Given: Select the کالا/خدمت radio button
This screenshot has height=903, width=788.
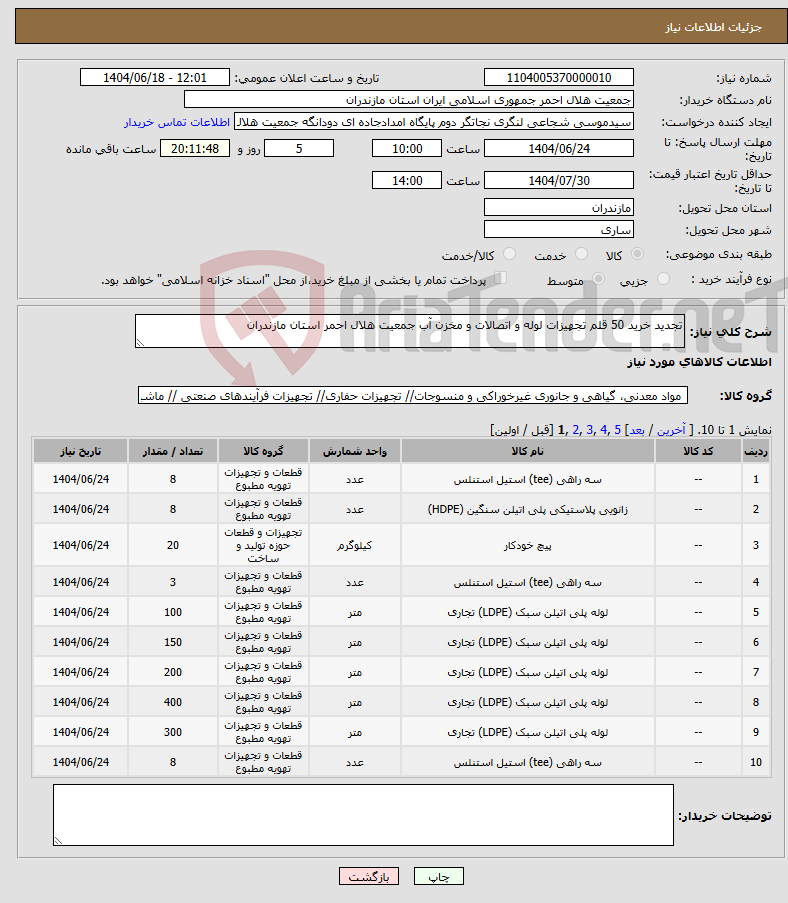Looking at the screenshot, I should (509, 254).
